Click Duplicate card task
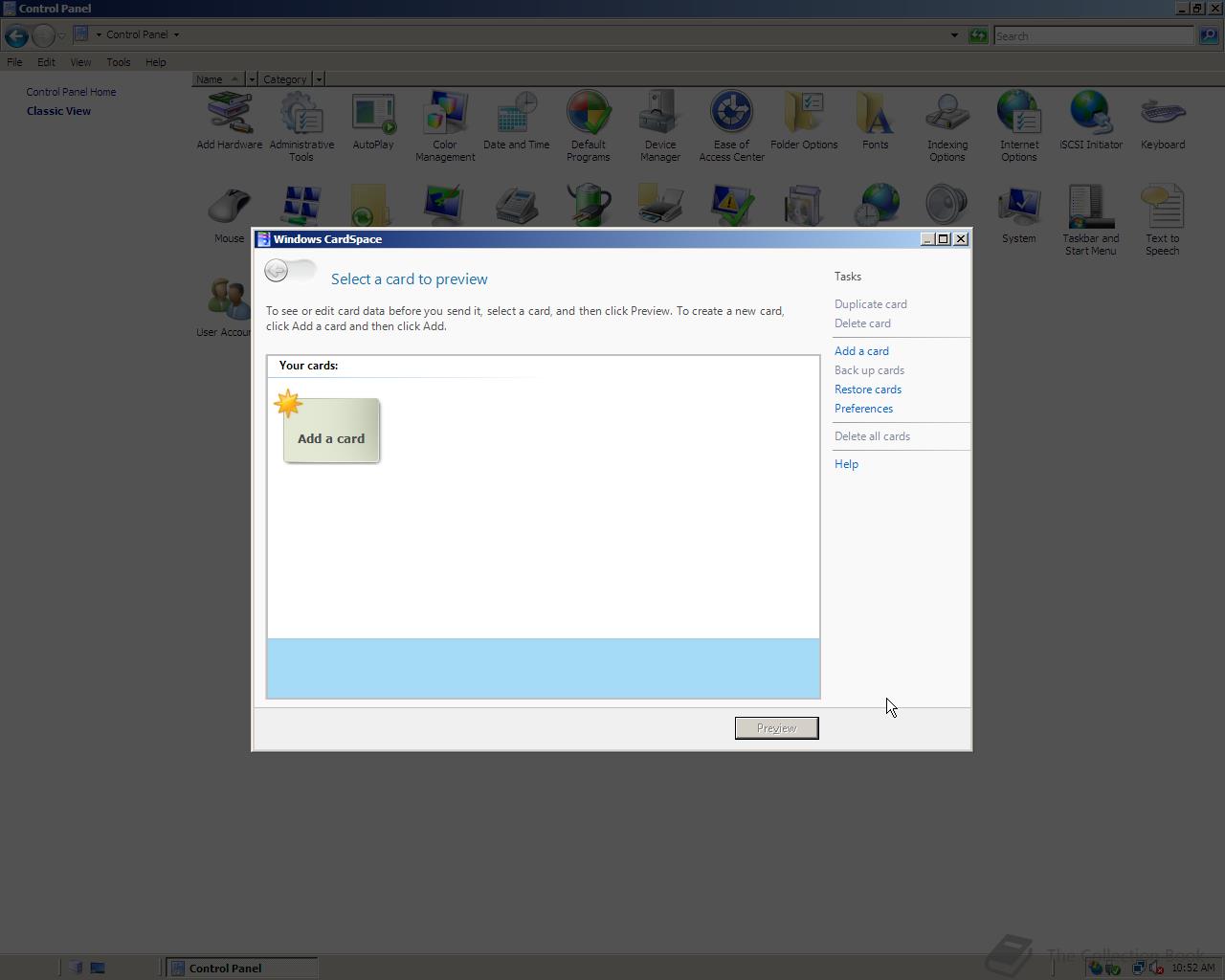Viewport: 1225px width, 980px height. (x=871, y=304)
